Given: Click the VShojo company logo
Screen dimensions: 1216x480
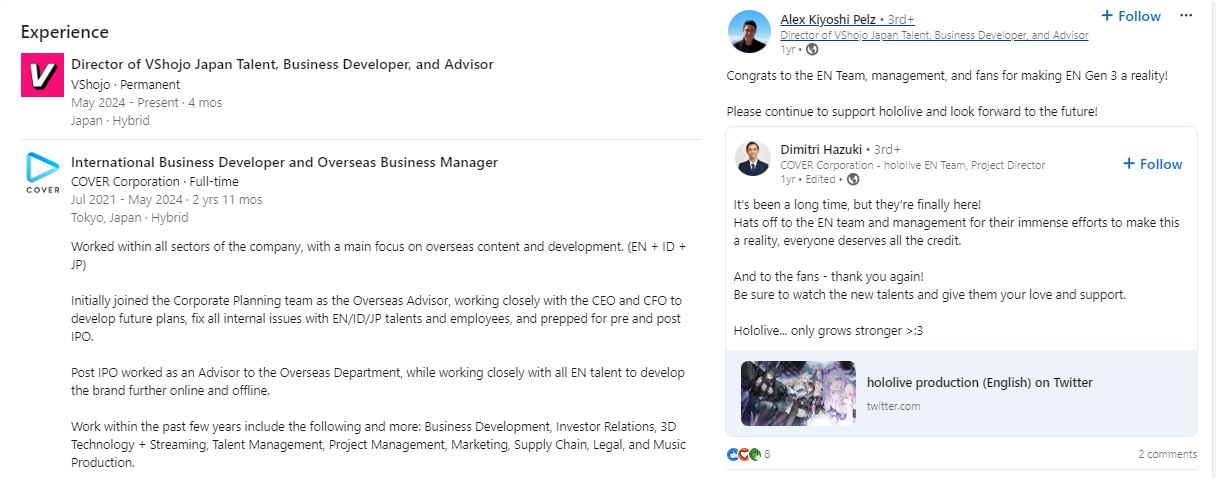Looking at the screenshot, I should 42,75.
